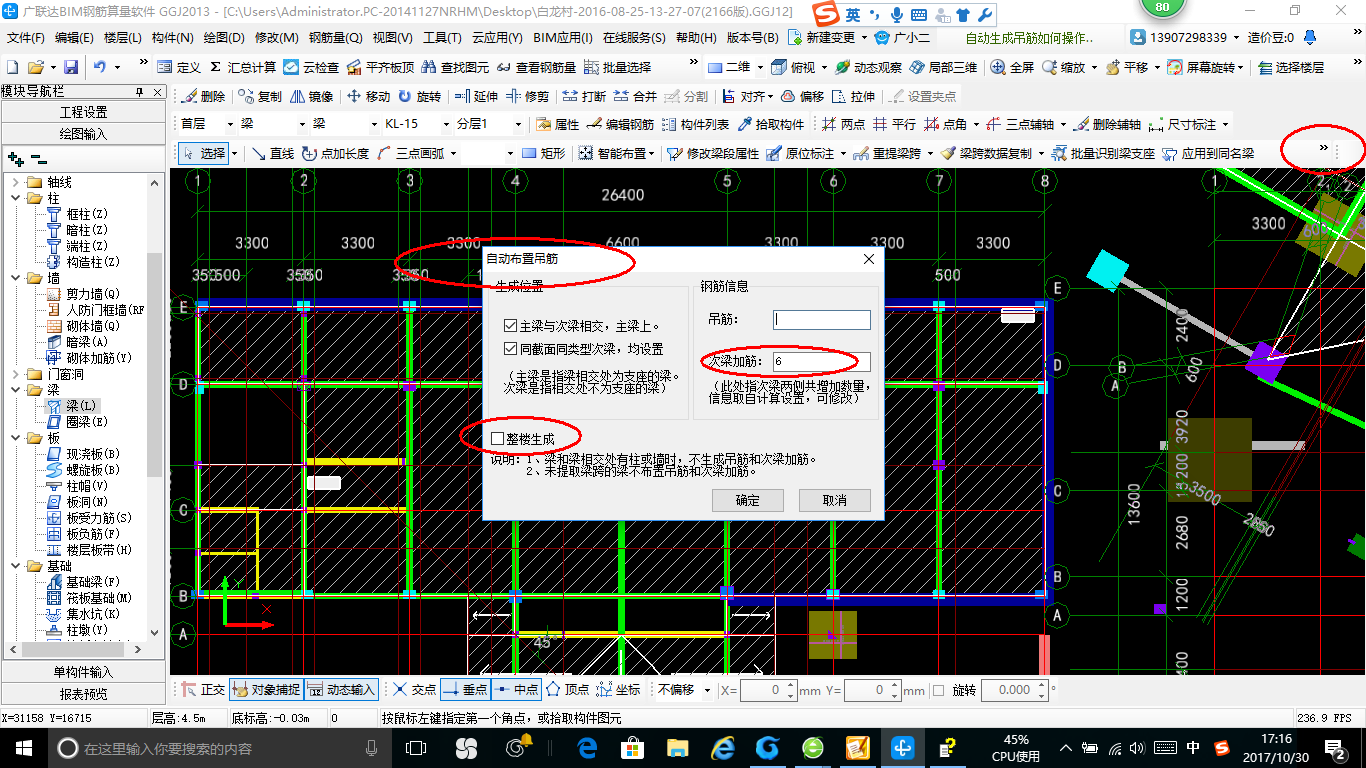Select 直线 line drawing tool
1366x768 pixels.
click(273, 153)
